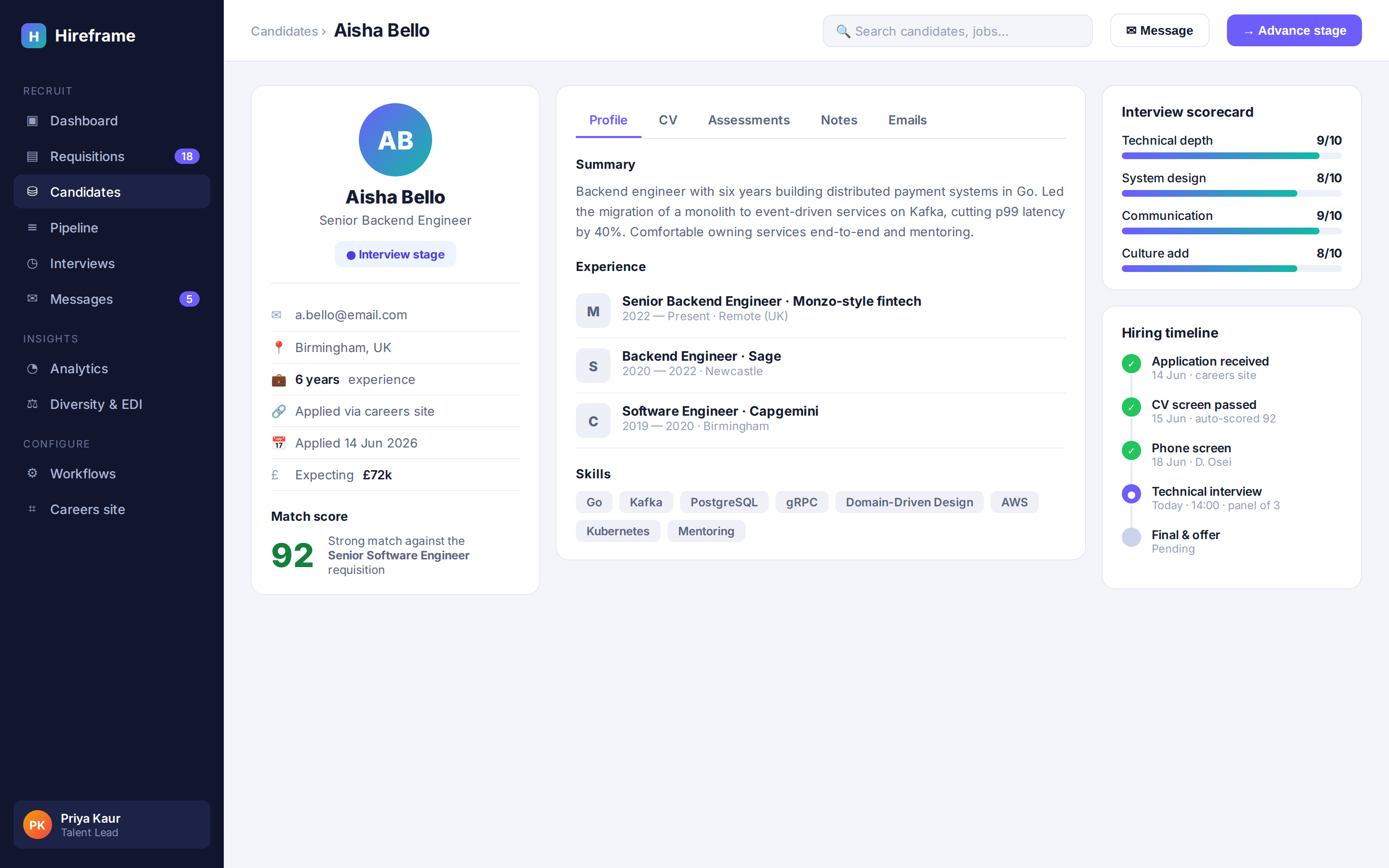Click Application received checkmark in timeline
This screenshot has height=868, width=1389.
1131,364
